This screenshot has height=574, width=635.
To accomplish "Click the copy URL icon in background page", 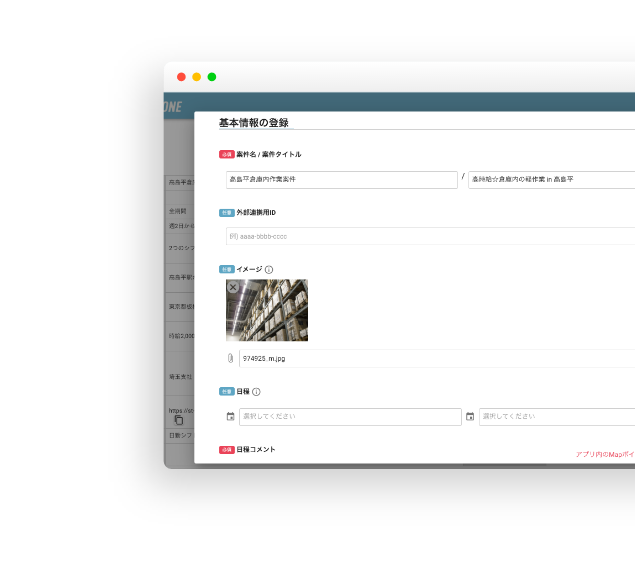I will [x=179, y=420].
